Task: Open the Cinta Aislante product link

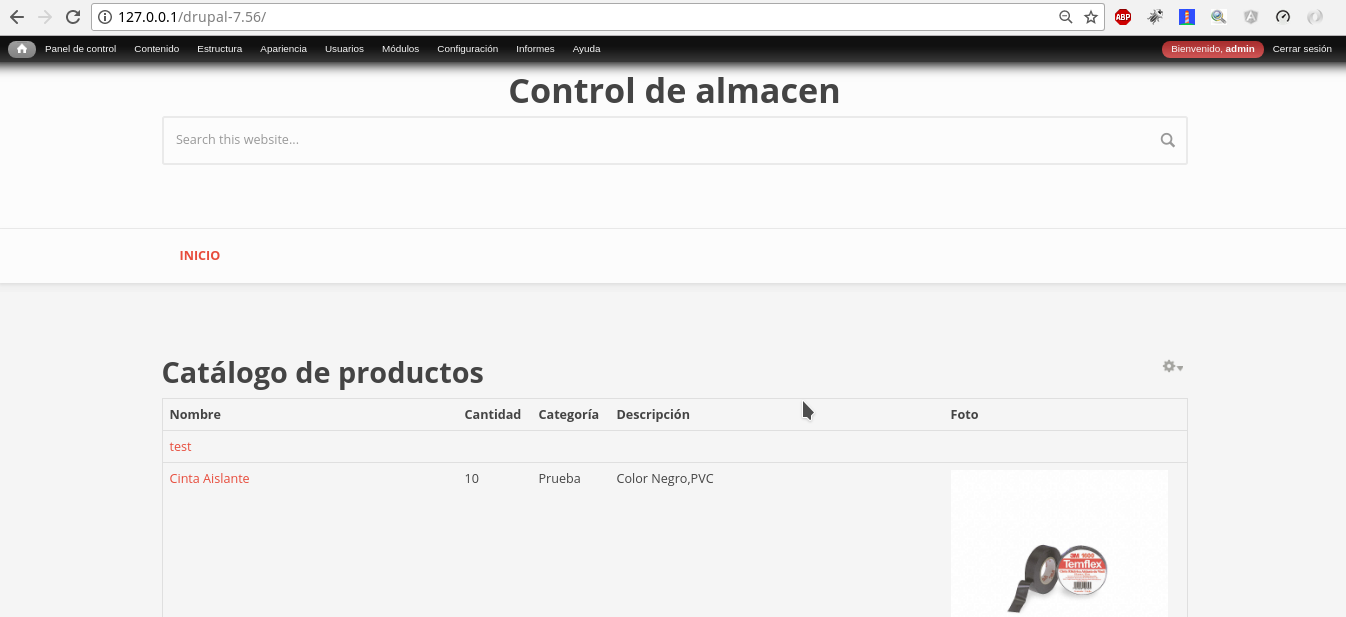Action: tap(209, 479)
